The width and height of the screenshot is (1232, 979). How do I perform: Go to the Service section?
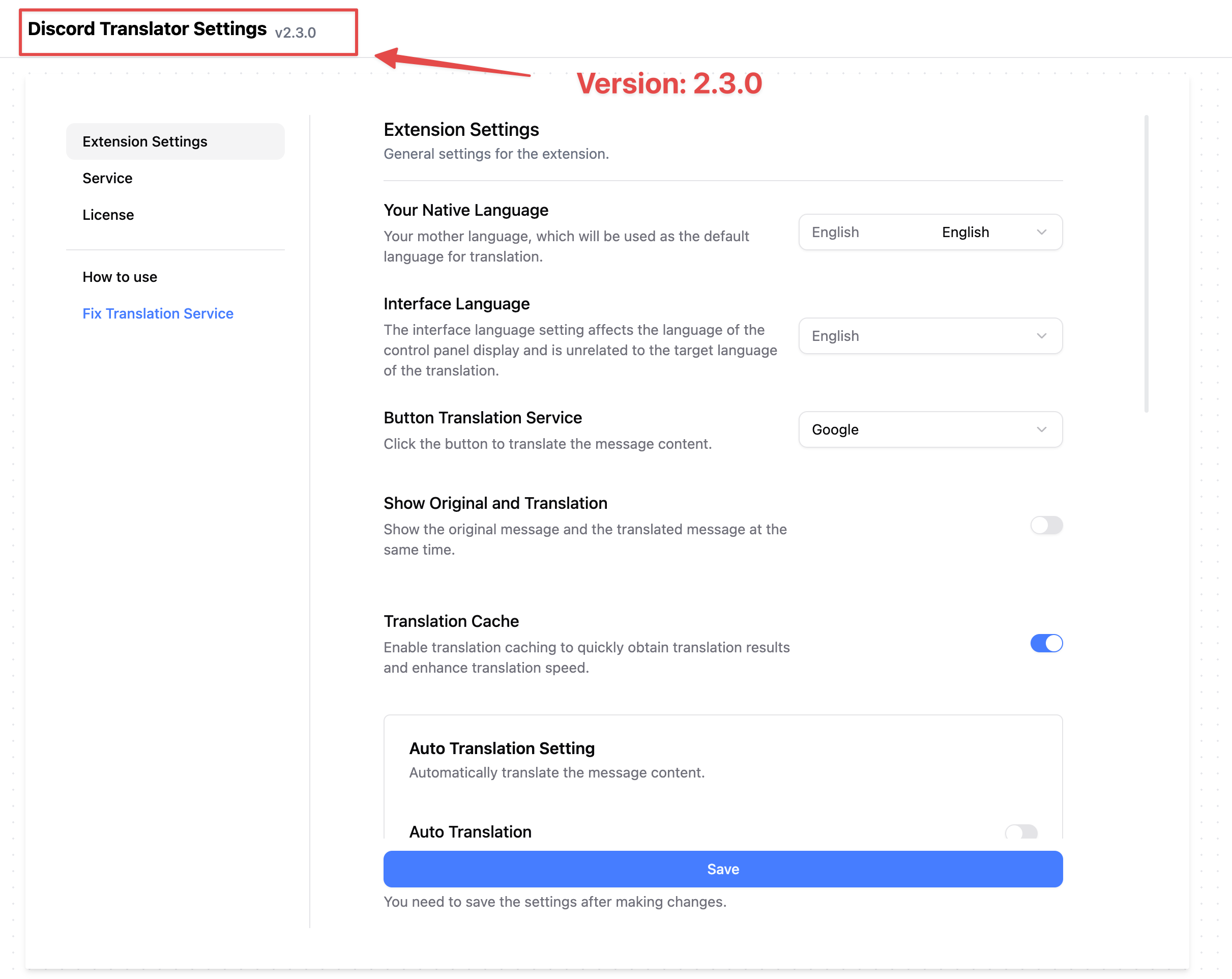pos(107,178)
